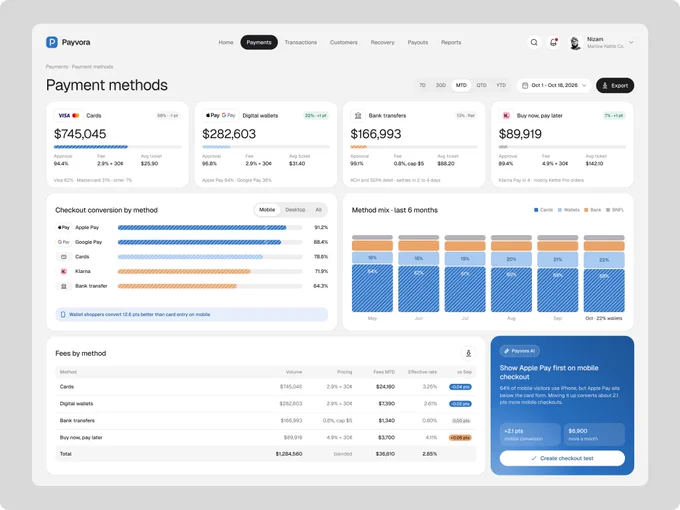680x510 pixels.
Task: Click the Digital wallets share progress bar
Action: (x=265, y=147)
